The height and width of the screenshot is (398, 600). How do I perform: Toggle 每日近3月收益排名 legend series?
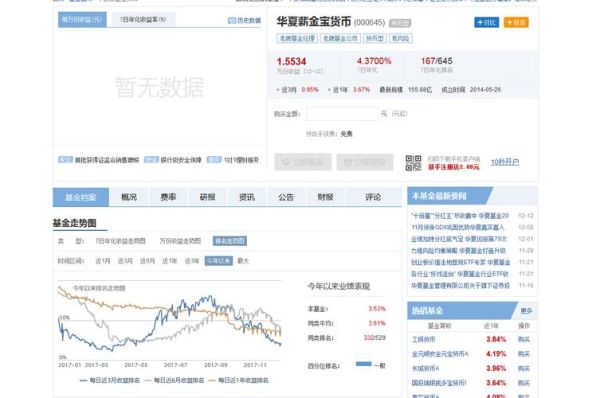(110, 380)
